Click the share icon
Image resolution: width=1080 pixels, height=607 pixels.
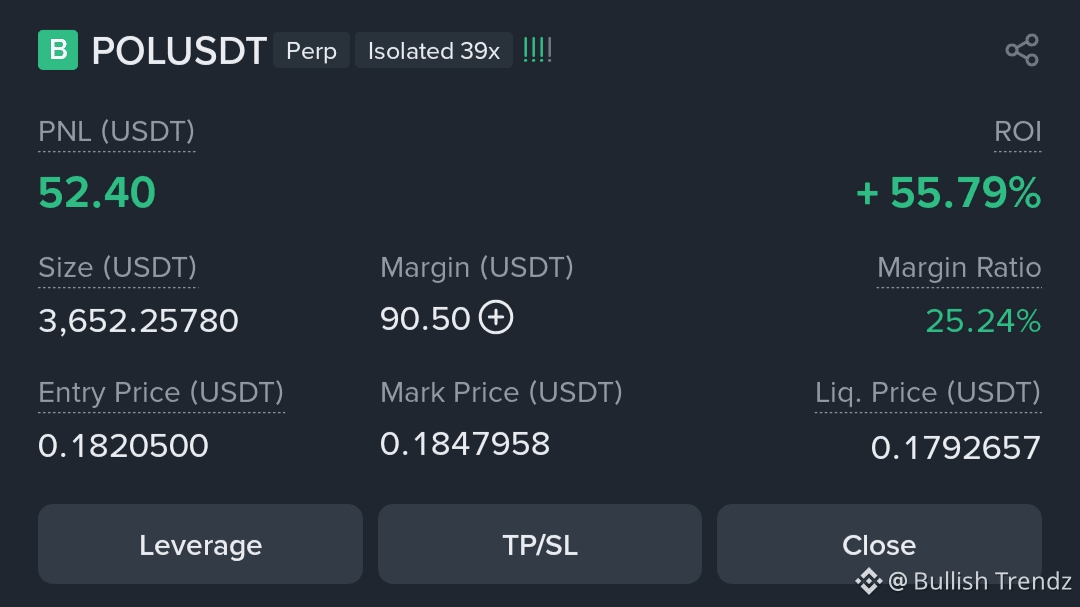1022,51
